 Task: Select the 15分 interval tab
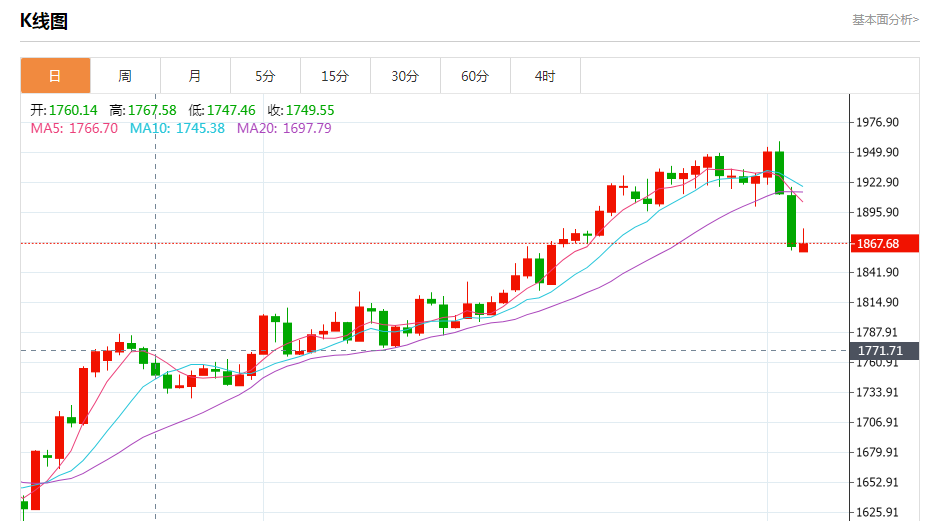(x=335, y=76)
